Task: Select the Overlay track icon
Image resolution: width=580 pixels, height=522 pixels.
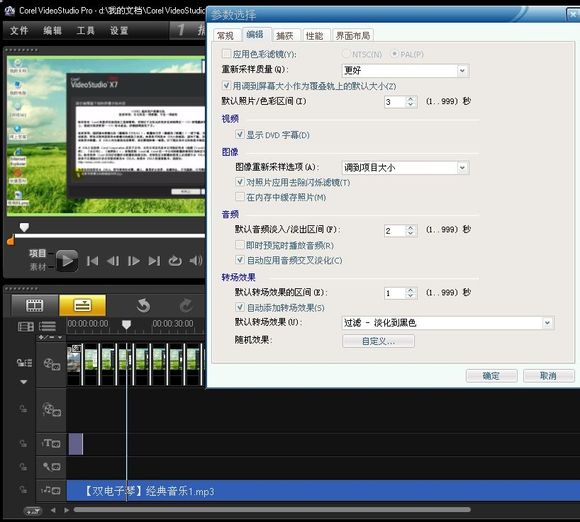Action: (x=51, y=410)
